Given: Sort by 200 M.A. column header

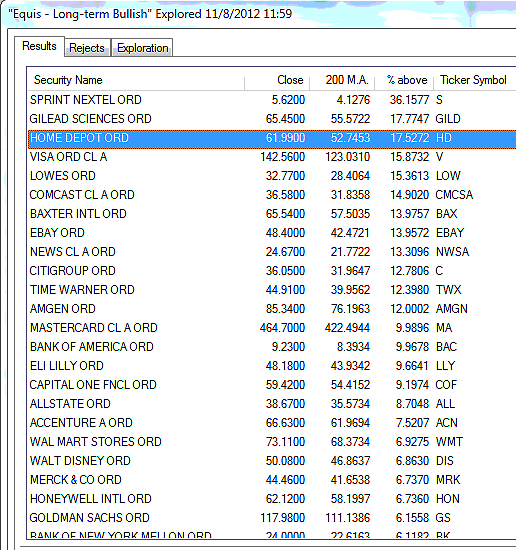Looking at the screenshot, I should (342, 80).
